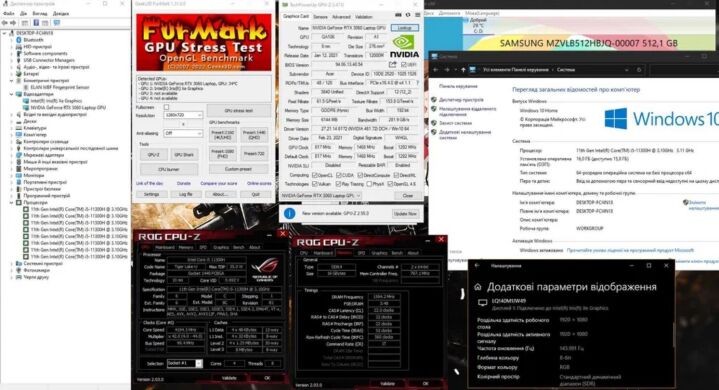This screenshot has height=390, width=719.
Task: Click the back arrow in Device Manager toolbar
Action: click(5, 23)
